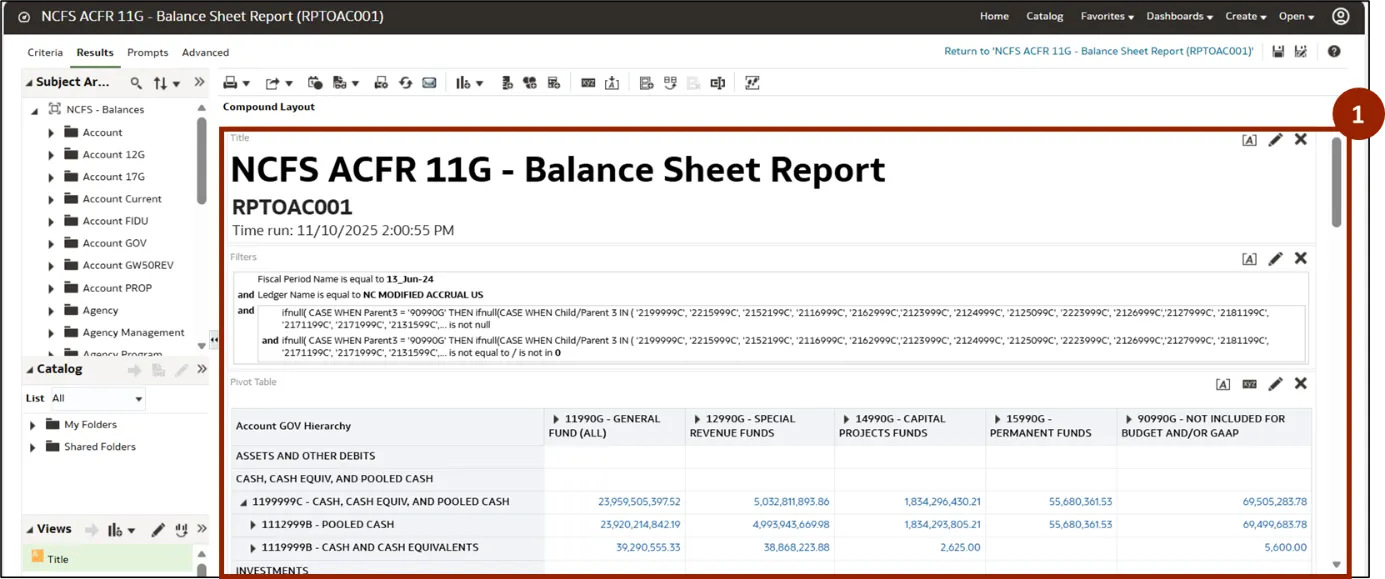The height and width of the screenshot is (579, 1385).
Task: Click the Return to Balance Sheet Report link
Action: [1098, 51]
